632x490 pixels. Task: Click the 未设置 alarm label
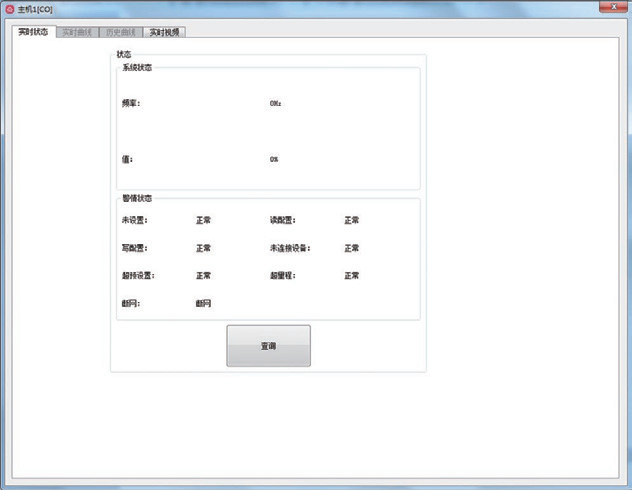pos(134,220)
